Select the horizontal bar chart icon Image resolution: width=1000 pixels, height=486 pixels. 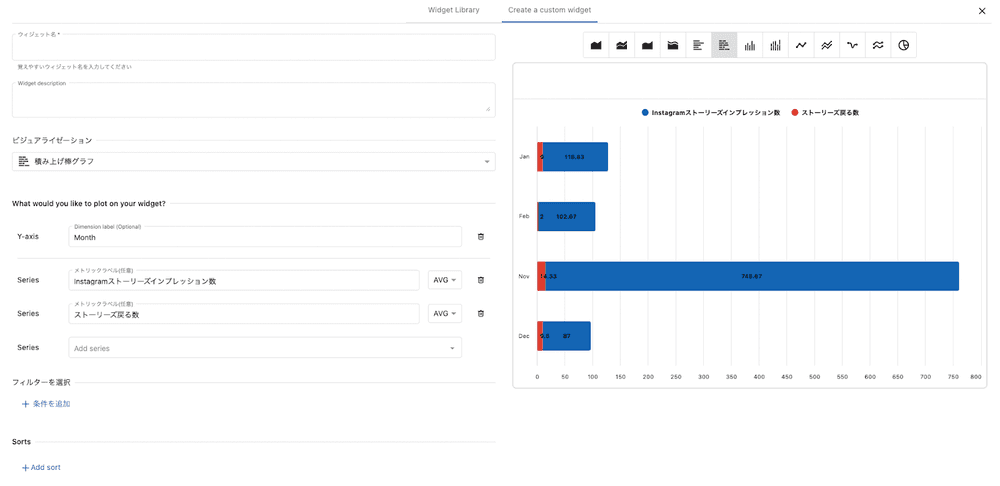699,45
